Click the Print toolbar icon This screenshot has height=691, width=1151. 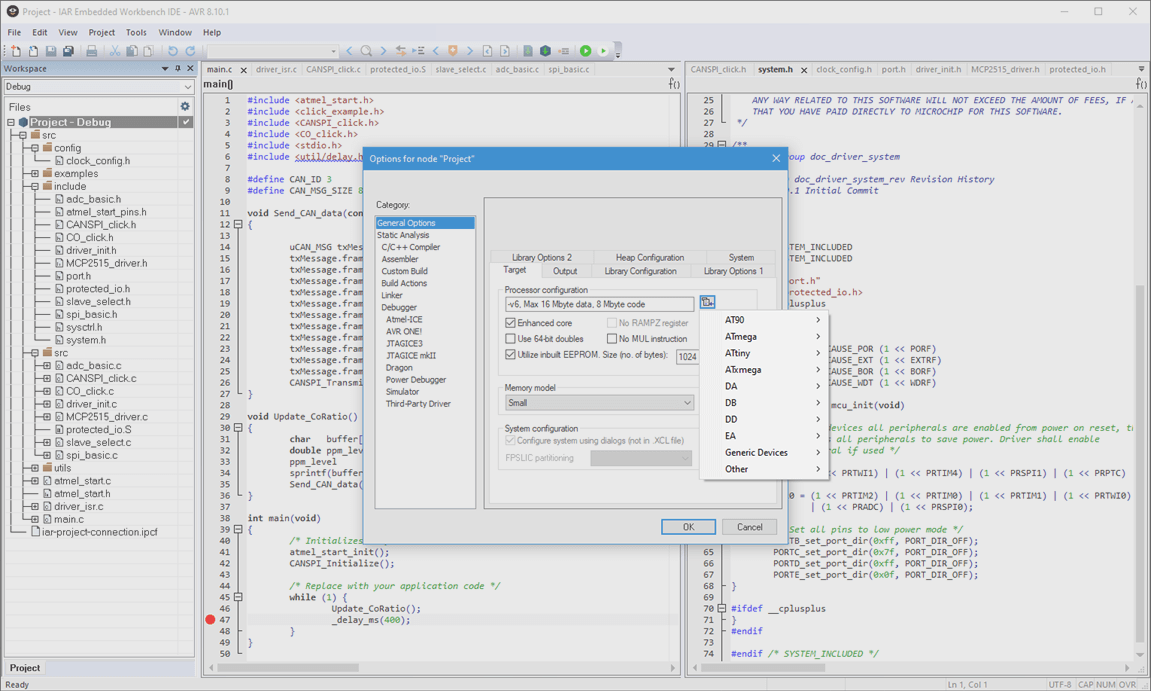coord(92,51)
